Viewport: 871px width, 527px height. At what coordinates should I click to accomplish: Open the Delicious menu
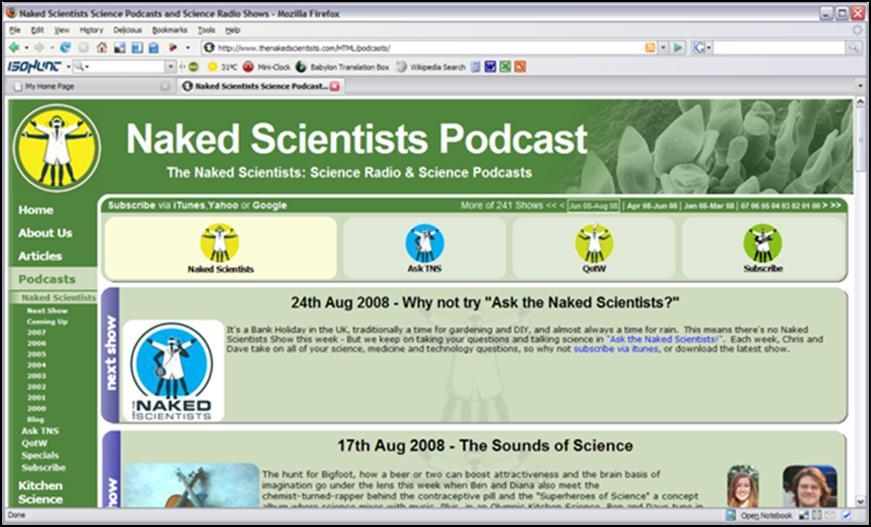[128, 31]
